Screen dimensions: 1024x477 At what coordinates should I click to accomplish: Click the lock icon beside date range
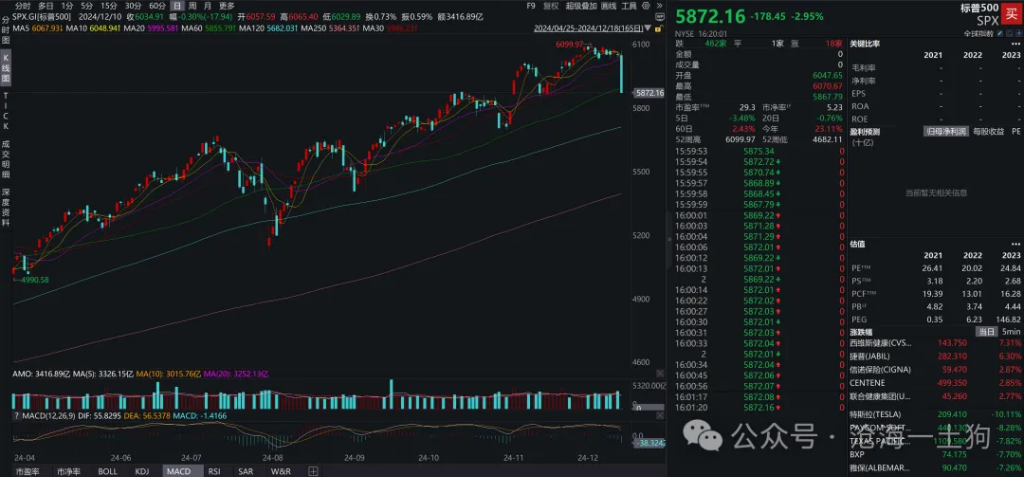661,29
